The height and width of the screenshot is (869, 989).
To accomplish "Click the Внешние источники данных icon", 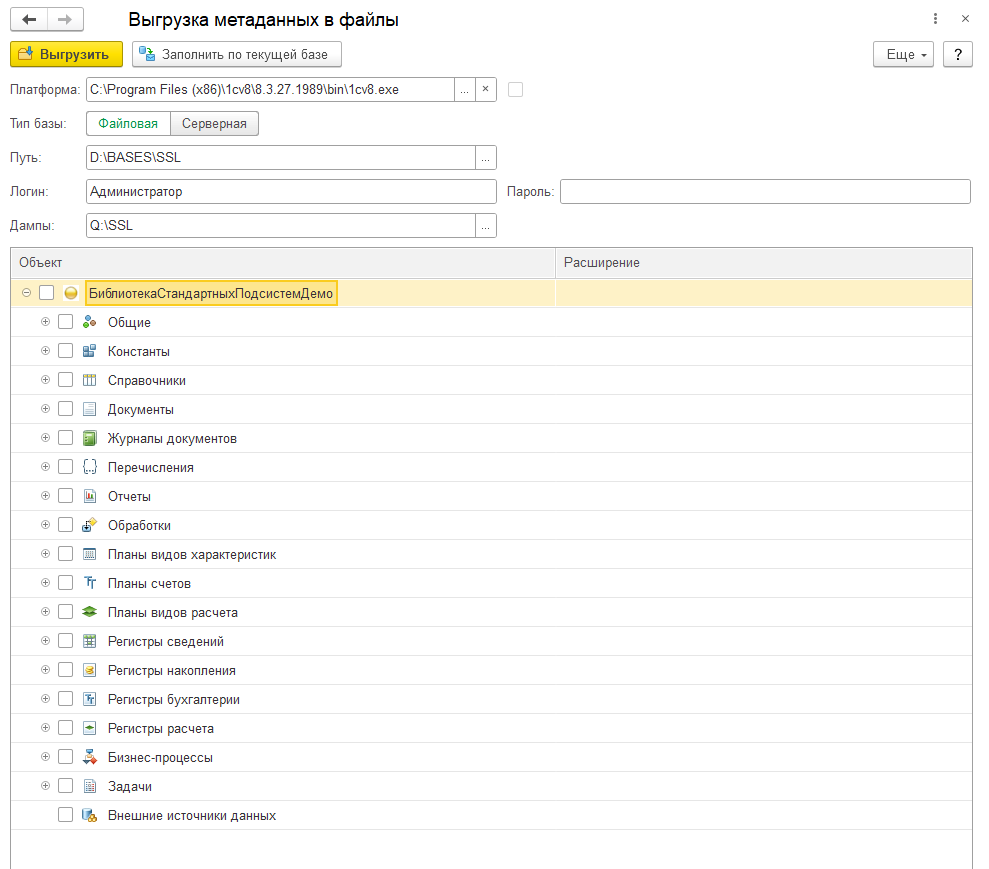I will pos(89,815).
